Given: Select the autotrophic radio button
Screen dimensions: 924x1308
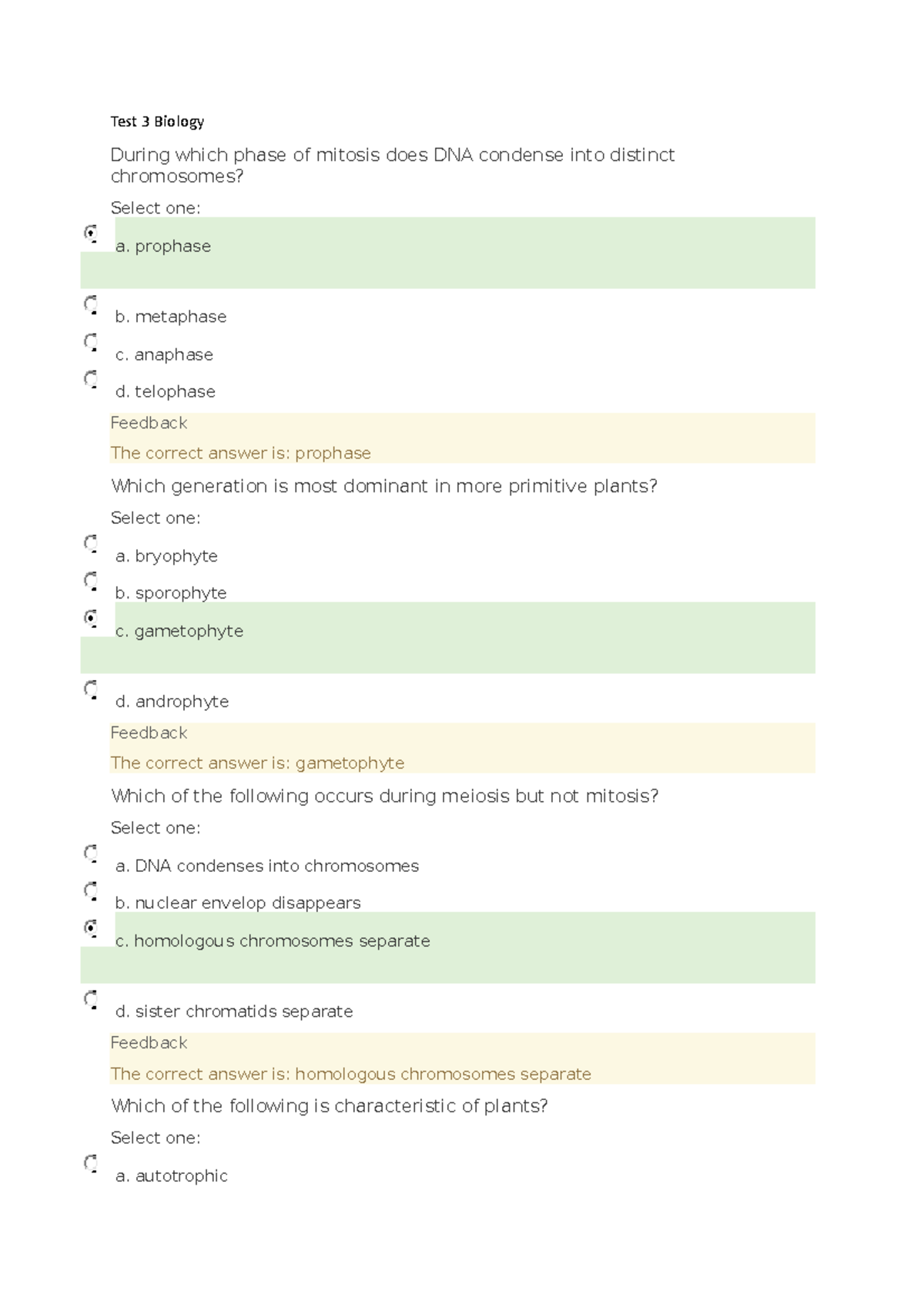Looking at the screenshot, I should point(91,1162).
